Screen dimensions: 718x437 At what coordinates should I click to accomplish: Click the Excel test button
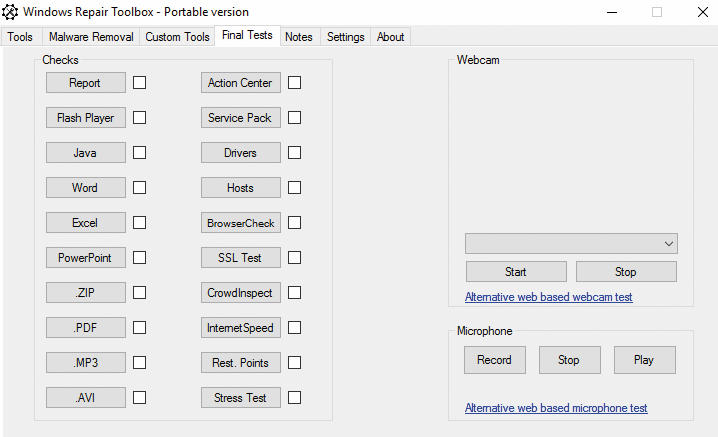tap(86, 223)
